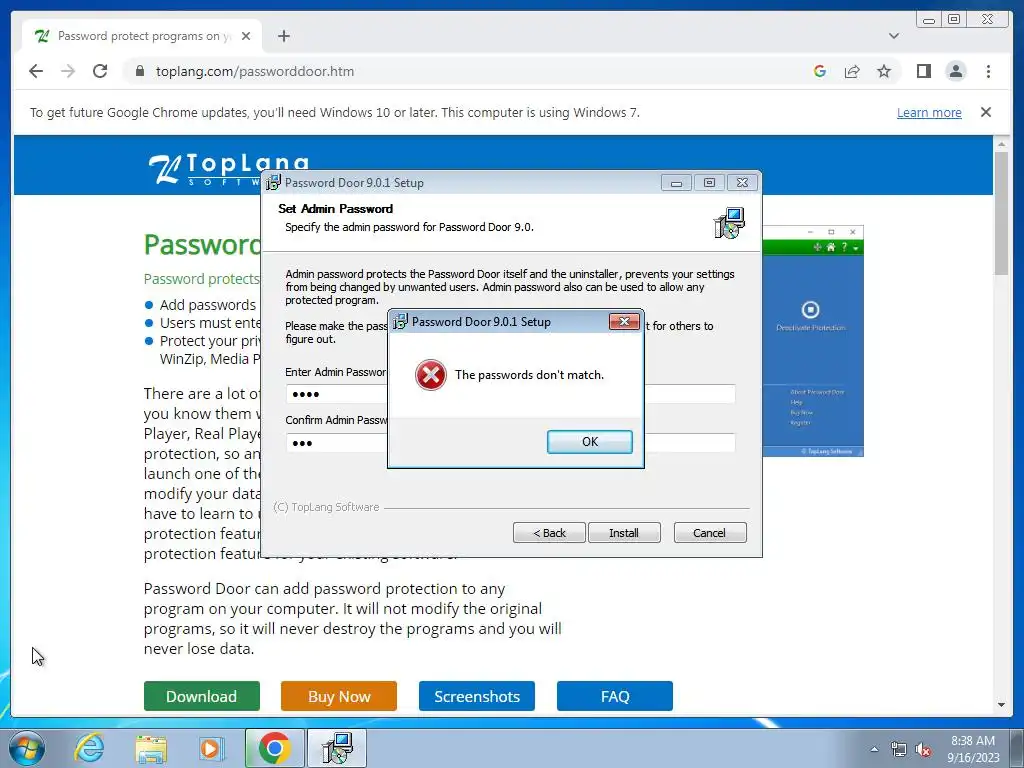Open a new tab with plus button
Image resolution: width=1024 pixels, height=768 pixels.
[x=283, y=36]
